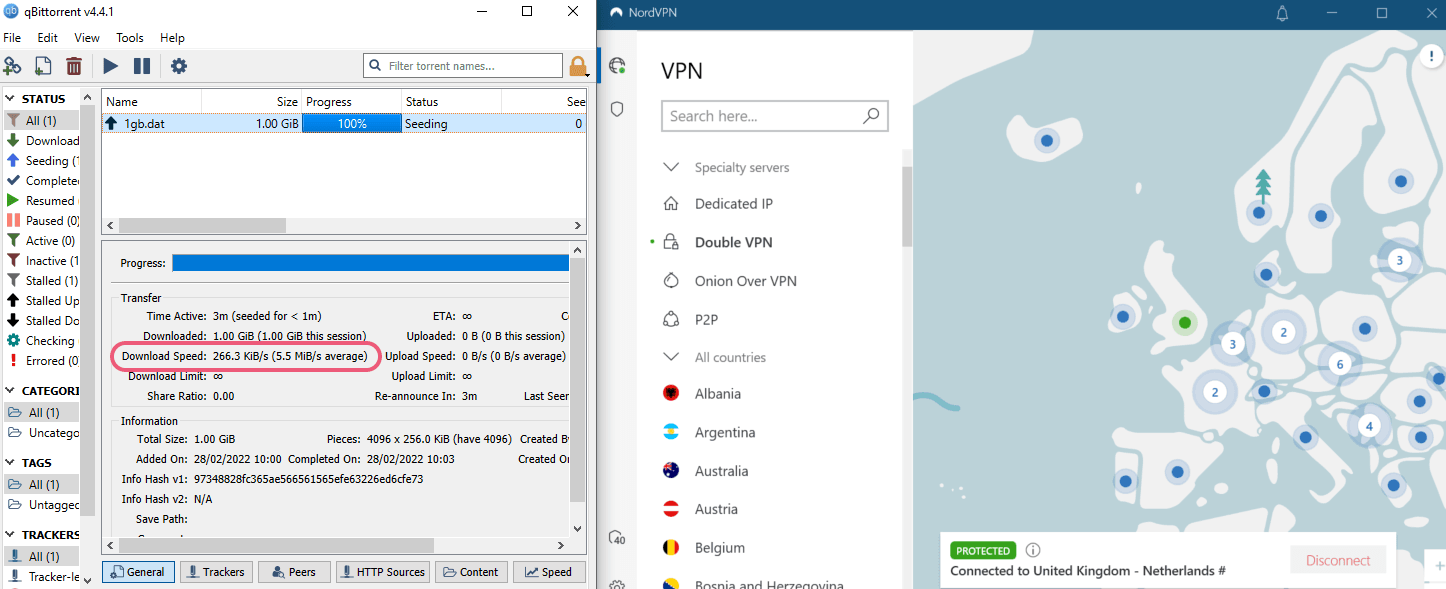Click the search magnifier icon in NordVPN
Image resolution: width=1446 pixels, height=589 pixels.
[x=871, y=116]
